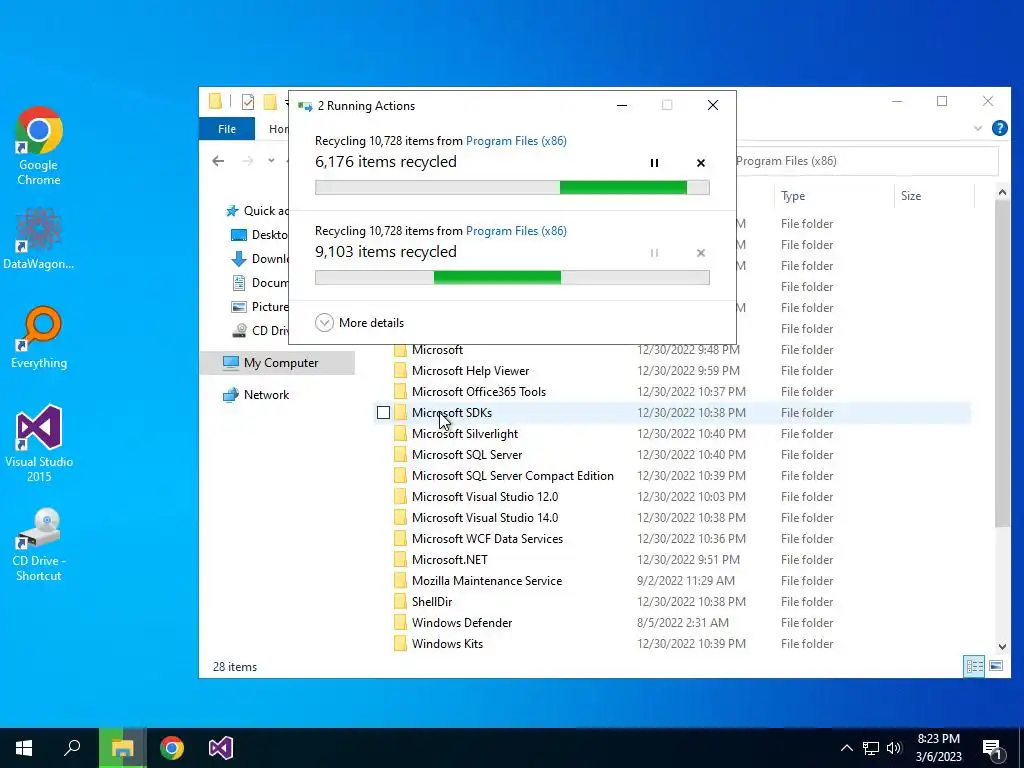Open the notification center icon
The image size is (1024, 768).
click(993, 749)
